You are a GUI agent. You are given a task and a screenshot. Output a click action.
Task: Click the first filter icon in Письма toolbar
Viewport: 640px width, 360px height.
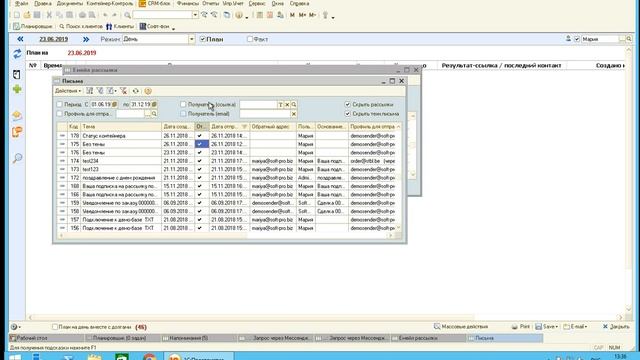coord(90,91)
